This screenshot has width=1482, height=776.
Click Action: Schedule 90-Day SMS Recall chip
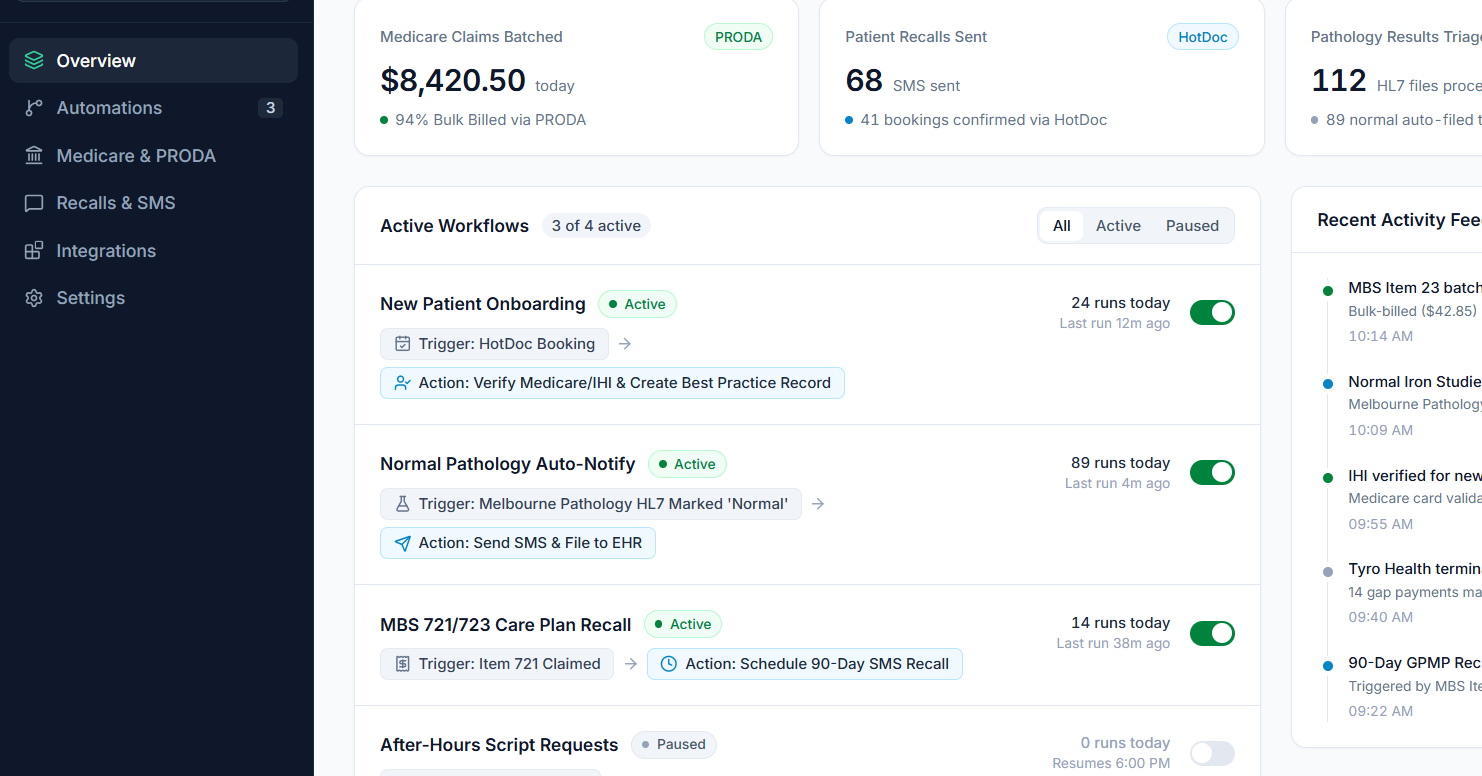click(x=805, y=664)
